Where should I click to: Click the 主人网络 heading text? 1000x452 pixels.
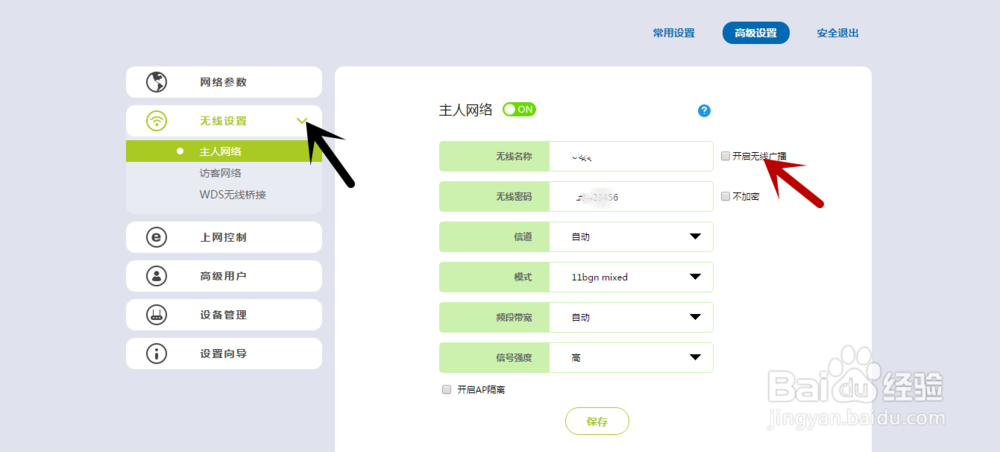pos(466,110)
